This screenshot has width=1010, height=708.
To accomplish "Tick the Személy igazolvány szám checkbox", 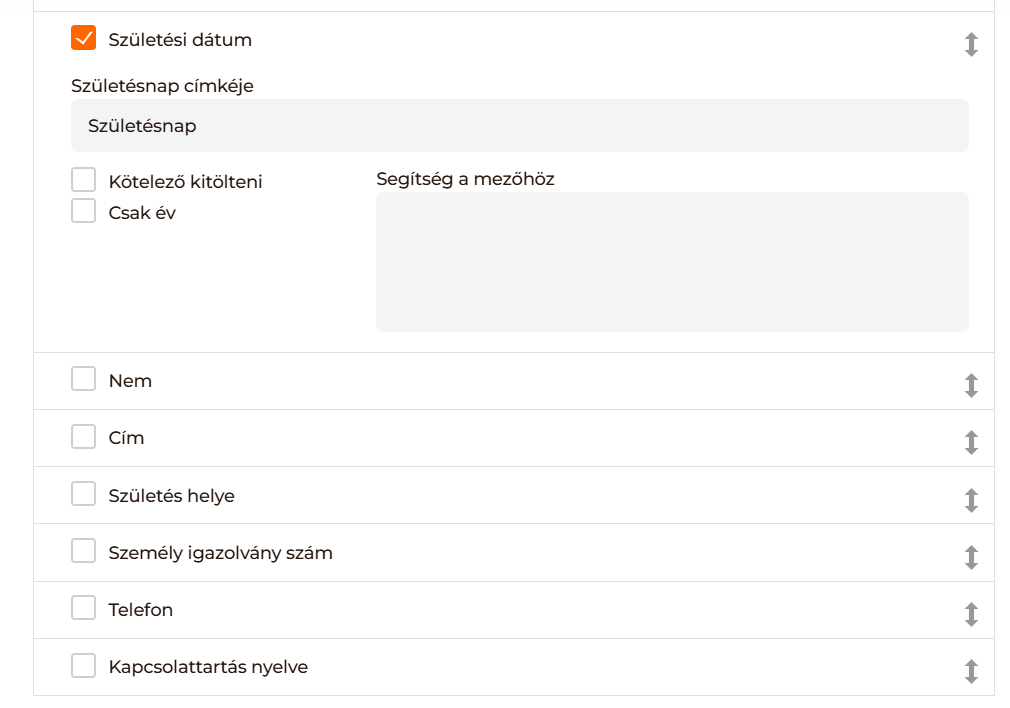I will pyautogui.click(x=84, y=551).
